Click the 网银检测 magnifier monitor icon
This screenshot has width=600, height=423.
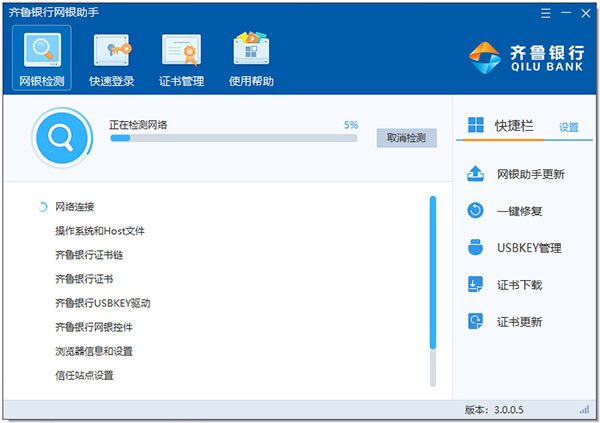point(42,50)
